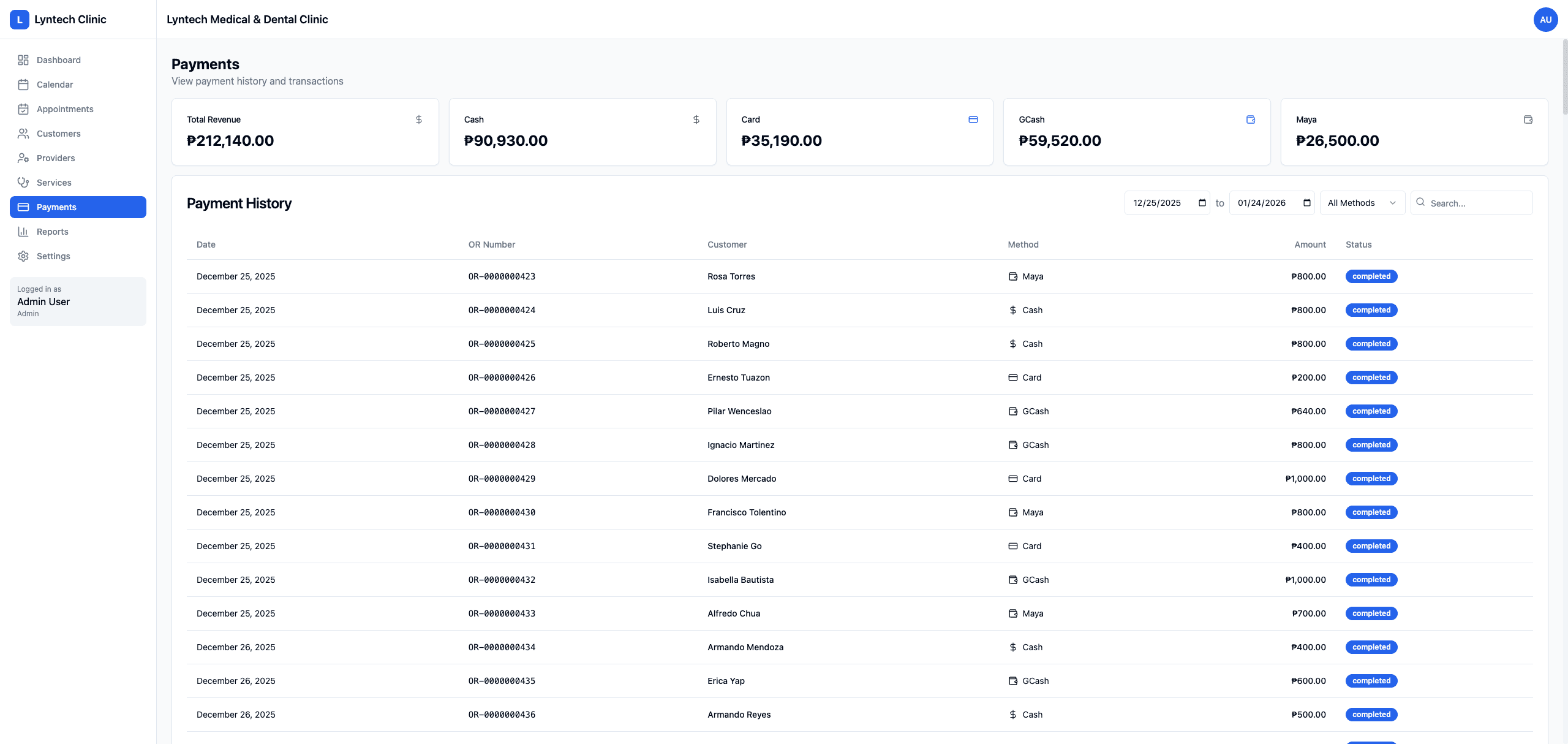Open Settings in the sidebar
This screenshot has width=1568, height=744.
point(78,256)
